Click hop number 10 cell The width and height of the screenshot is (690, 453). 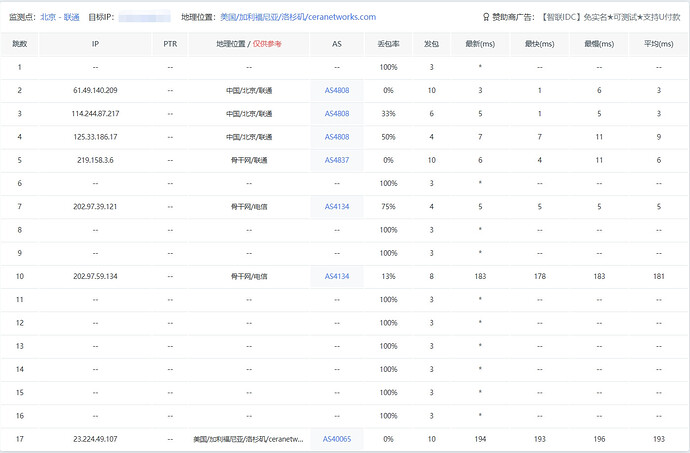[20, 276]
